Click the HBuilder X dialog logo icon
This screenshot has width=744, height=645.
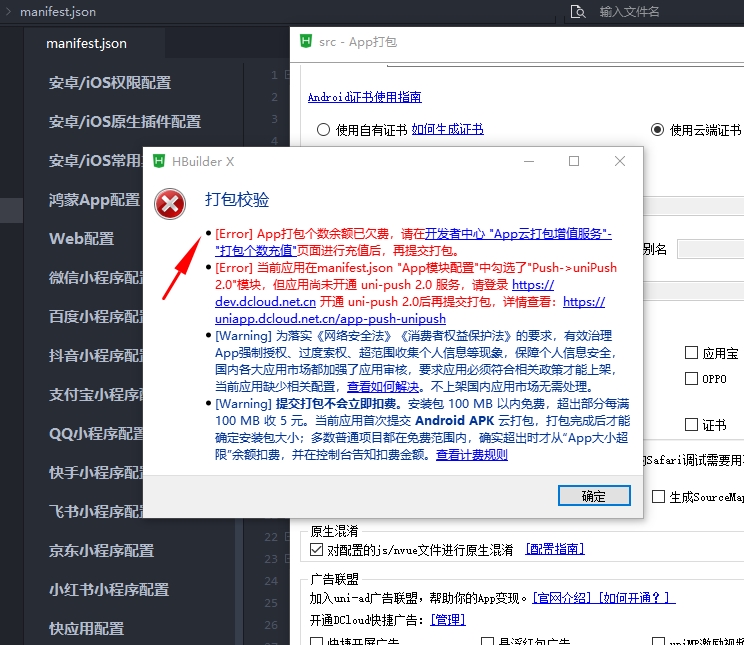pyautogui.click(x=158, y=161)
